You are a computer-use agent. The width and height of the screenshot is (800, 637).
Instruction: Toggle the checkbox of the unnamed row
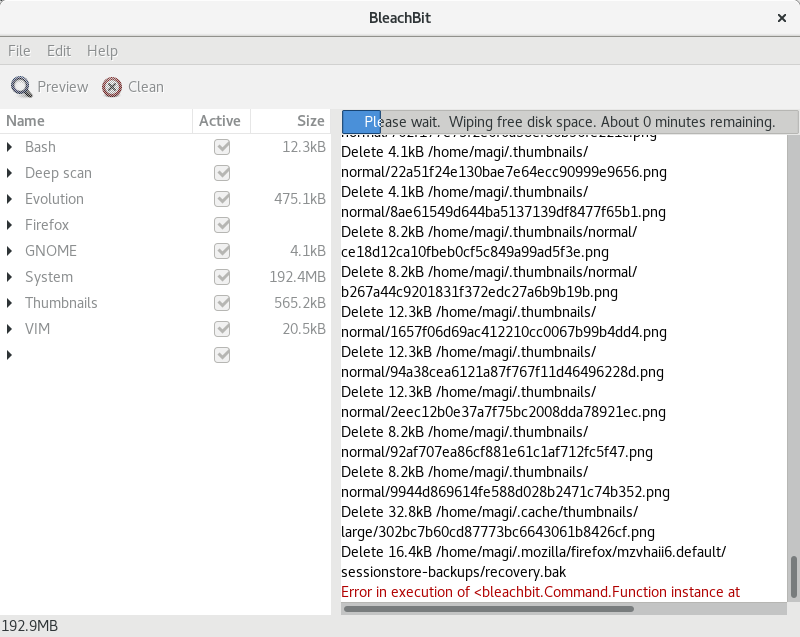tap(222, 355)
